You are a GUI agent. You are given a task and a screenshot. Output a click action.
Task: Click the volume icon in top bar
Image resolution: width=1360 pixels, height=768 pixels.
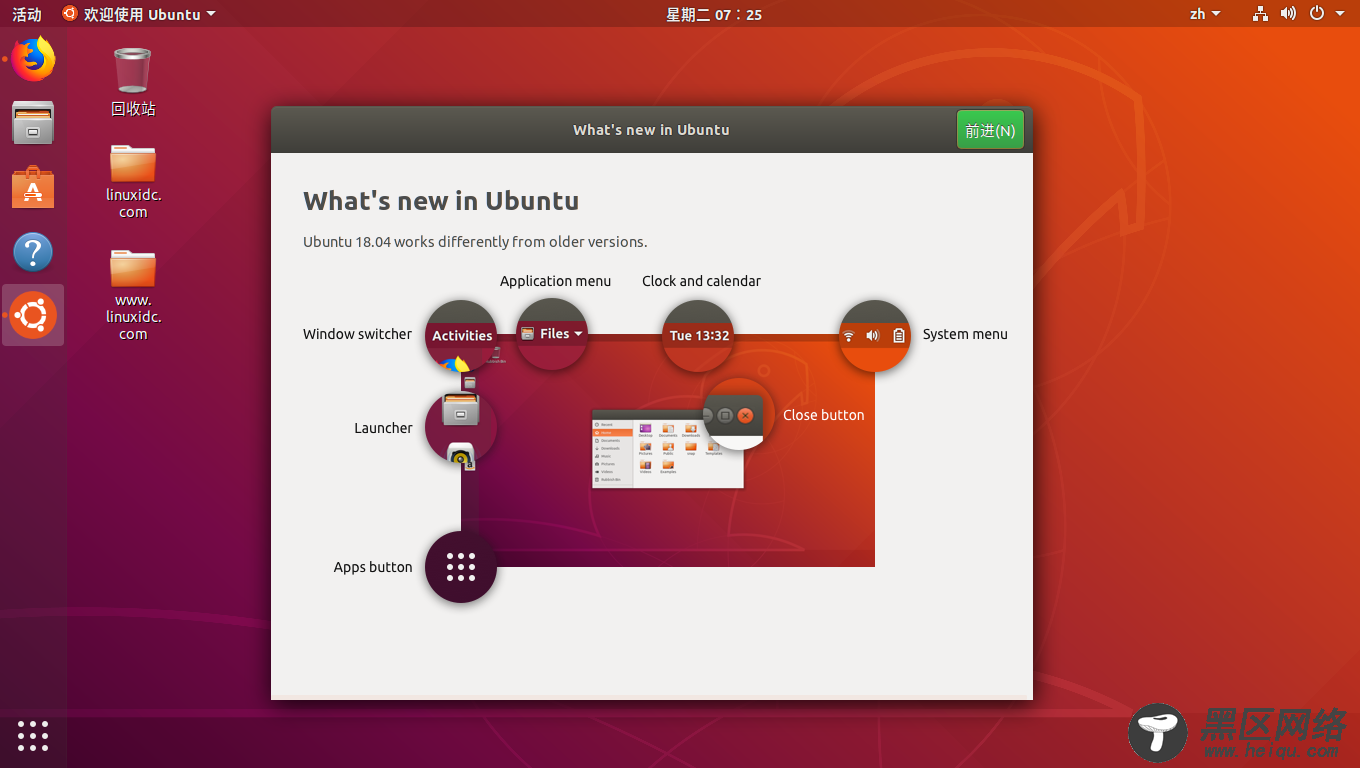tap(1288, 14)
